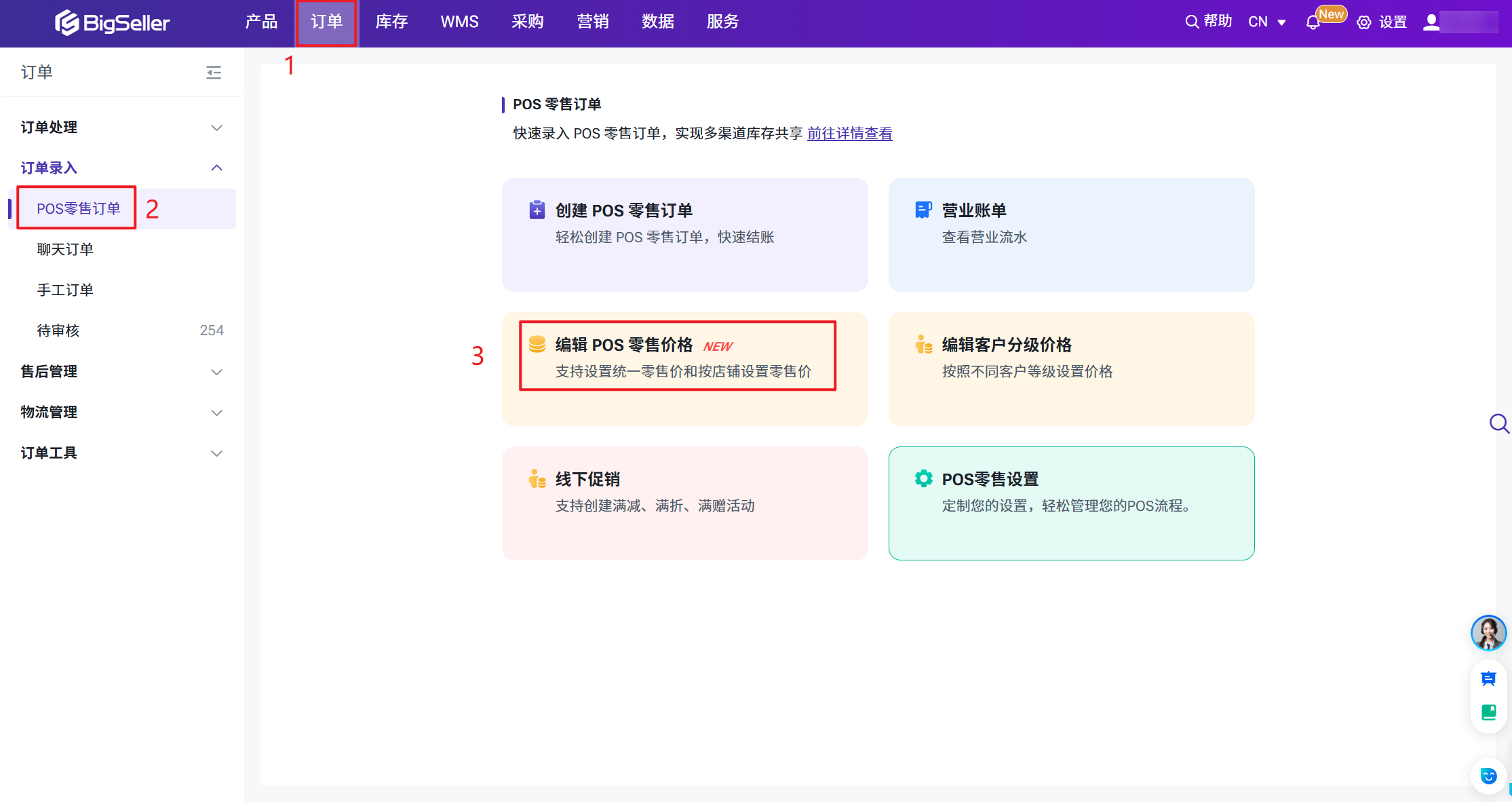Viewport: 1512px width, 802px height.
Task: Open the POS零售设置 card
Action: coord(1071,503)
